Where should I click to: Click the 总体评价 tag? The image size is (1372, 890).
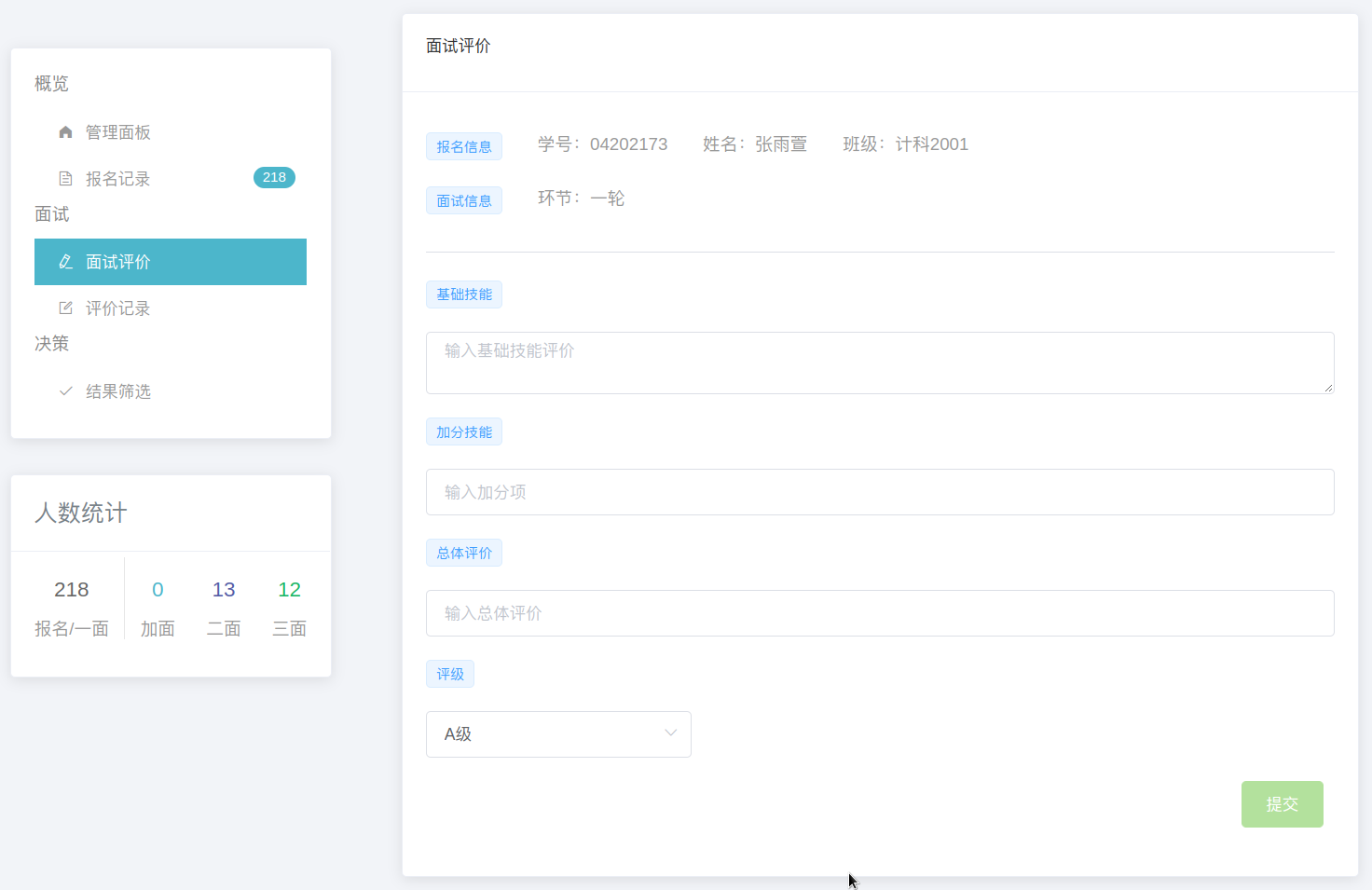click(x=464, y=553)
